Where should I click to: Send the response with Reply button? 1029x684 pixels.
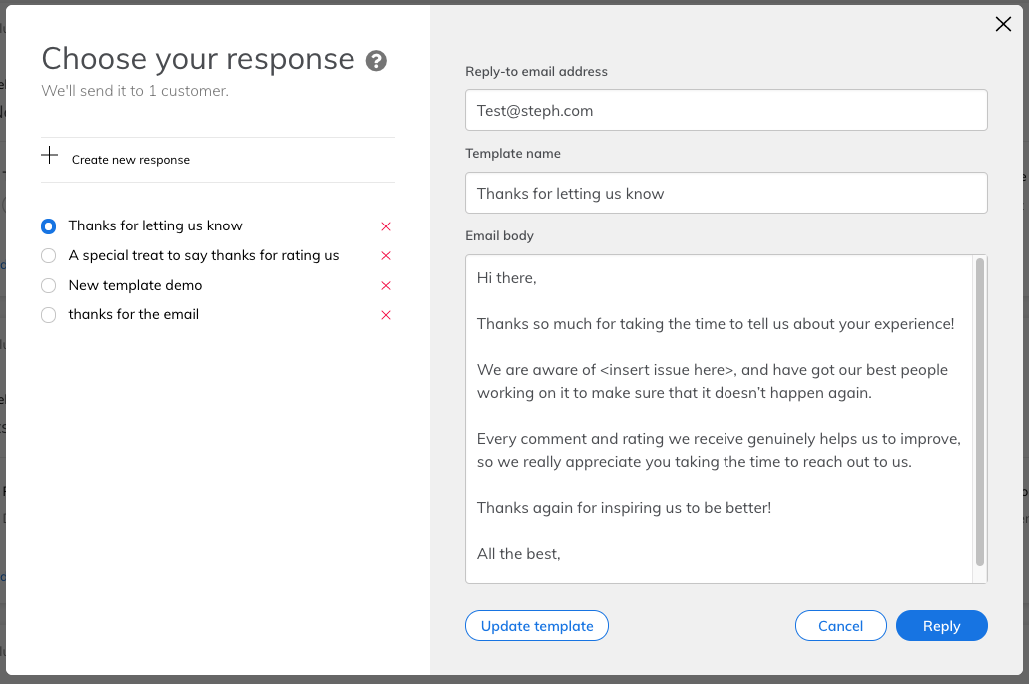(x=941, y=626)
